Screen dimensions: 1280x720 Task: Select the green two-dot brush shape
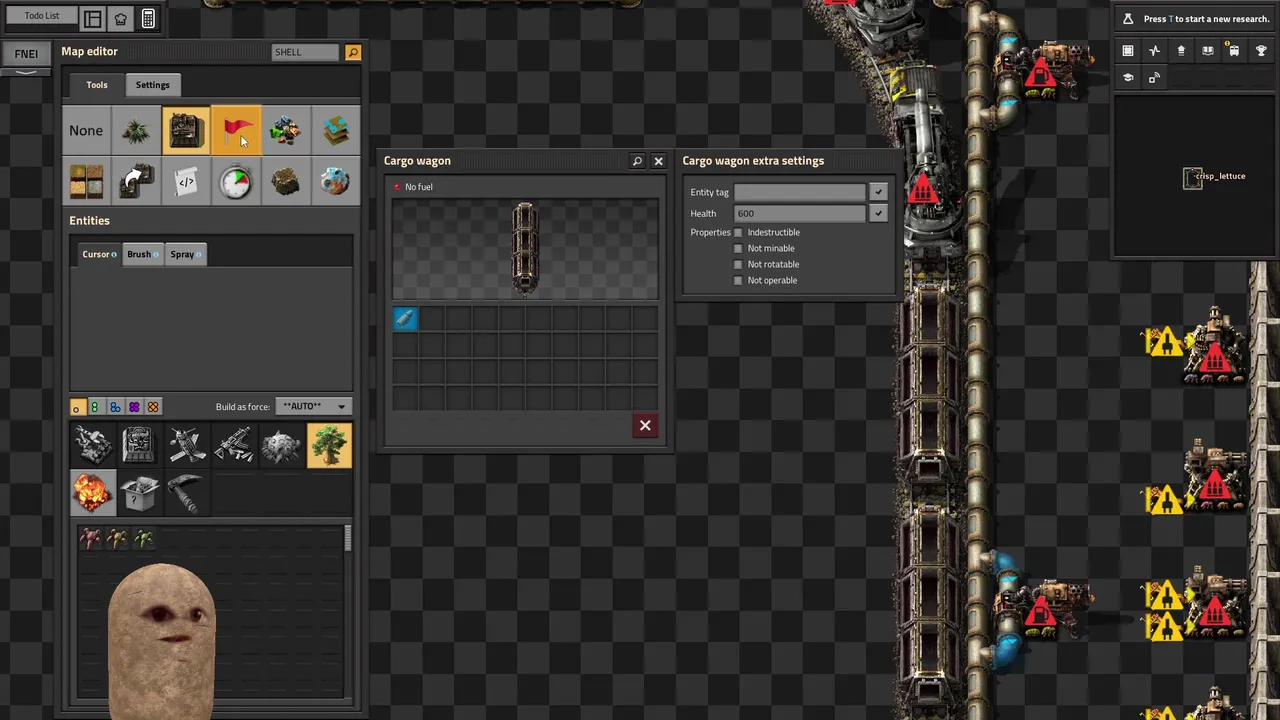pos(95,407)
